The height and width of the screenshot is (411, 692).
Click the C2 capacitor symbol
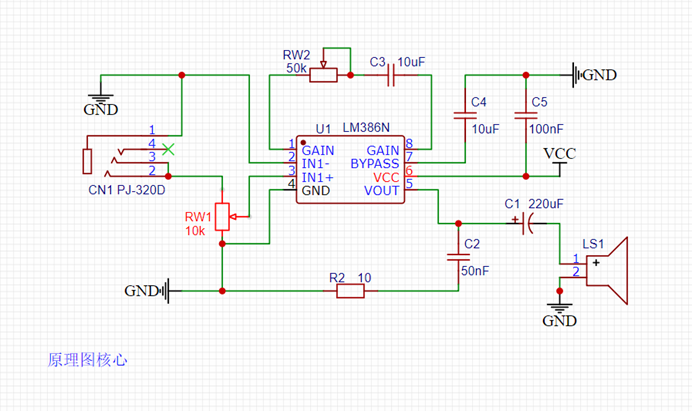459,257
